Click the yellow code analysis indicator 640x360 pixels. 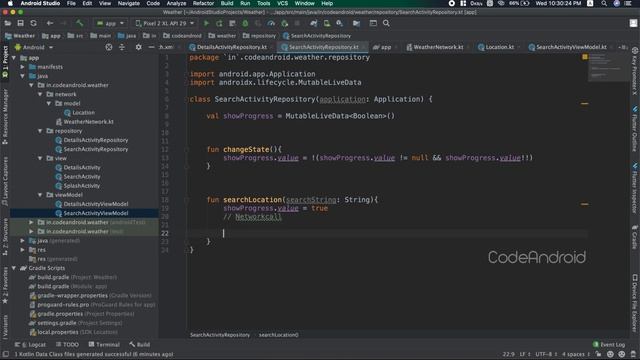(585, 57)
